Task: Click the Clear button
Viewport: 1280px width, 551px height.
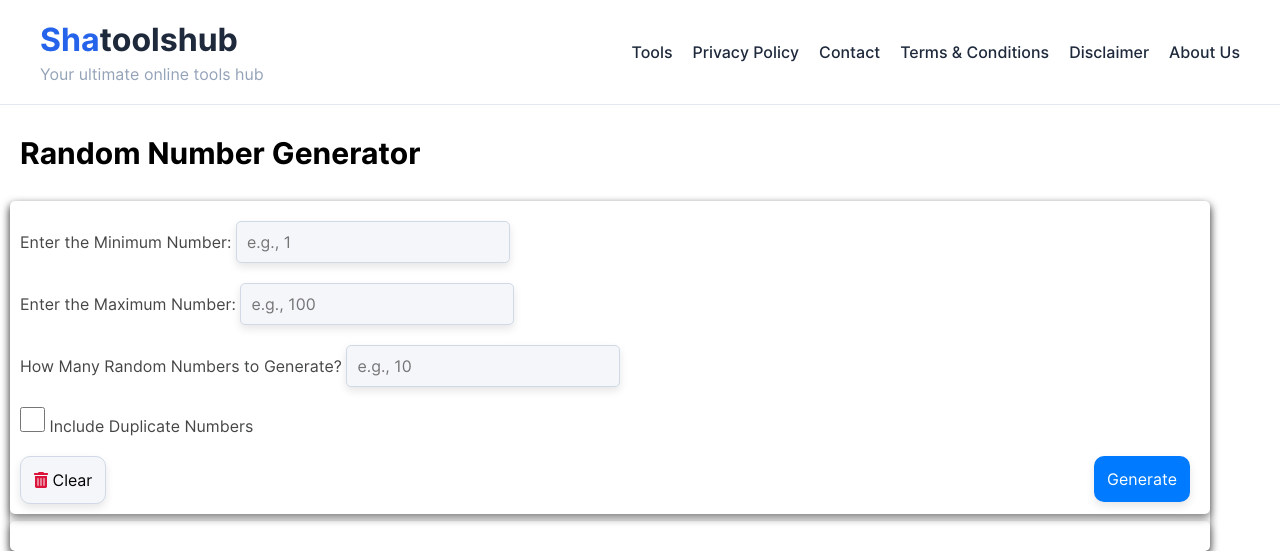Action: 63,480
